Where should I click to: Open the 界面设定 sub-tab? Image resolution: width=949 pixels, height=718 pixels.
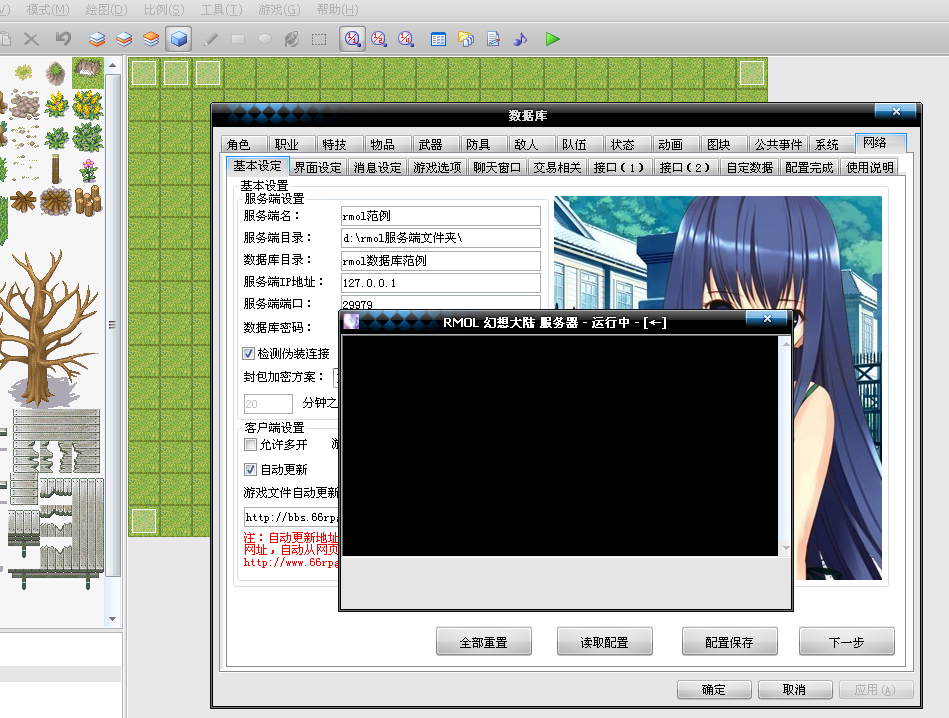318,168
